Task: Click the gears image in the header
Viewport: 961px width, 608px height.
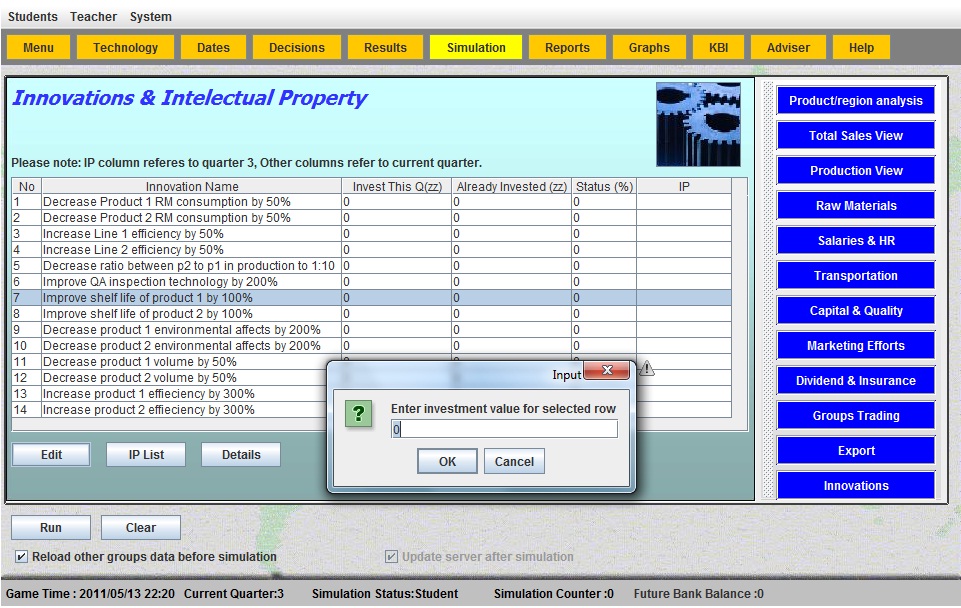Action: tap(698, 124)
